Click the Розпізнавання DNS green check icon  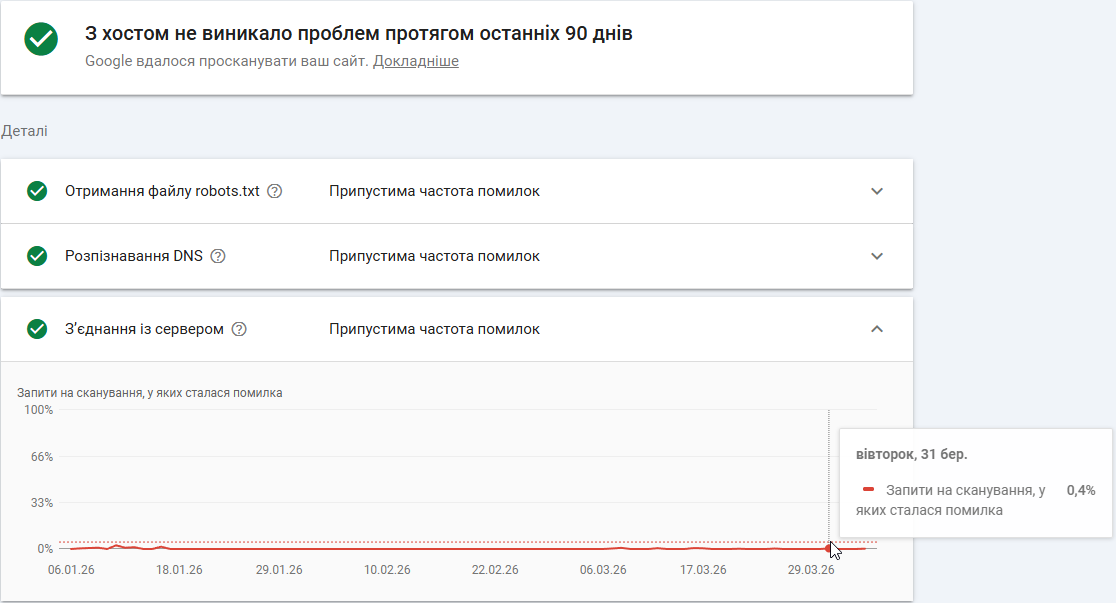pos(37,256)
